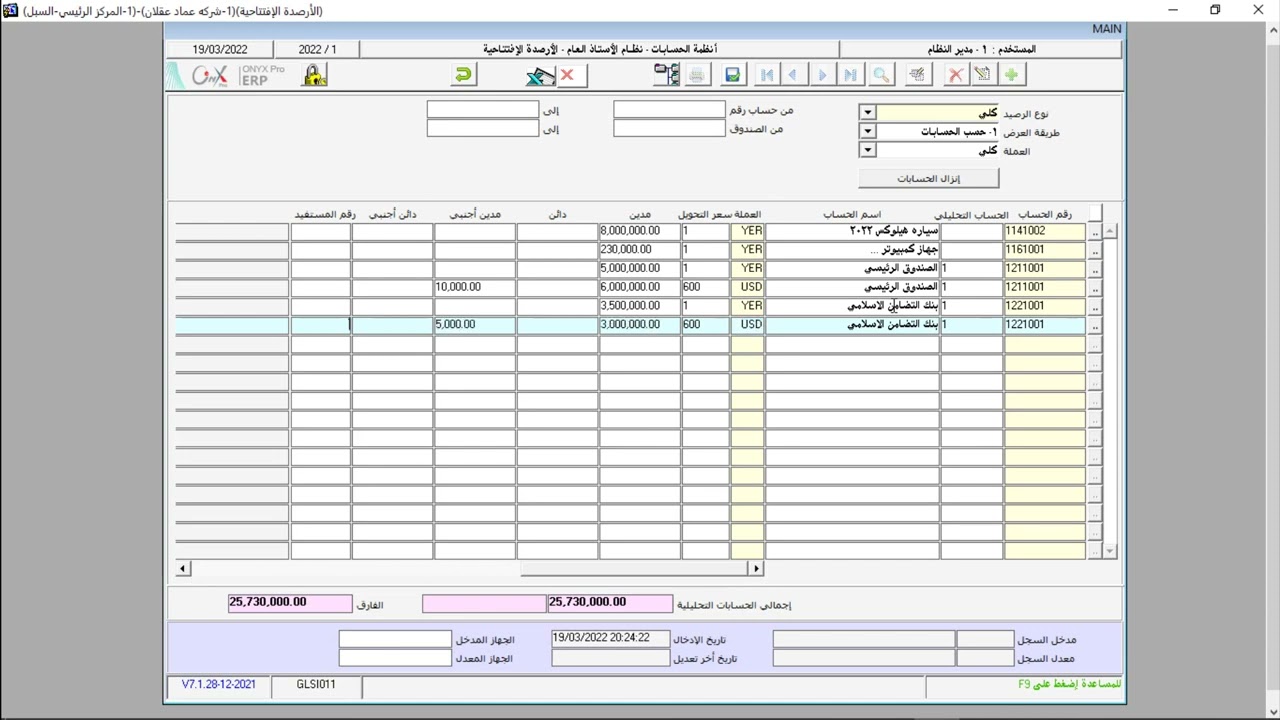Click the grid vertical scrollbar down arrow

pyautogui.click(x=1110, y=551)
